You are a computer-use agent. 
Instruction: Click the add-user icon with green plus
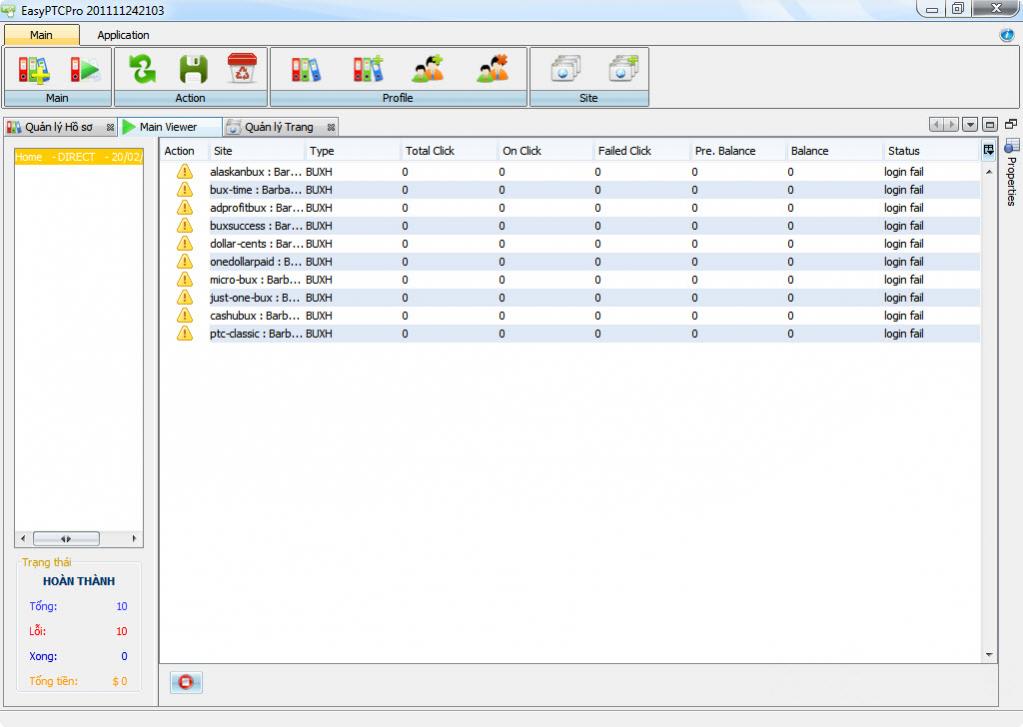pos(428,69)
